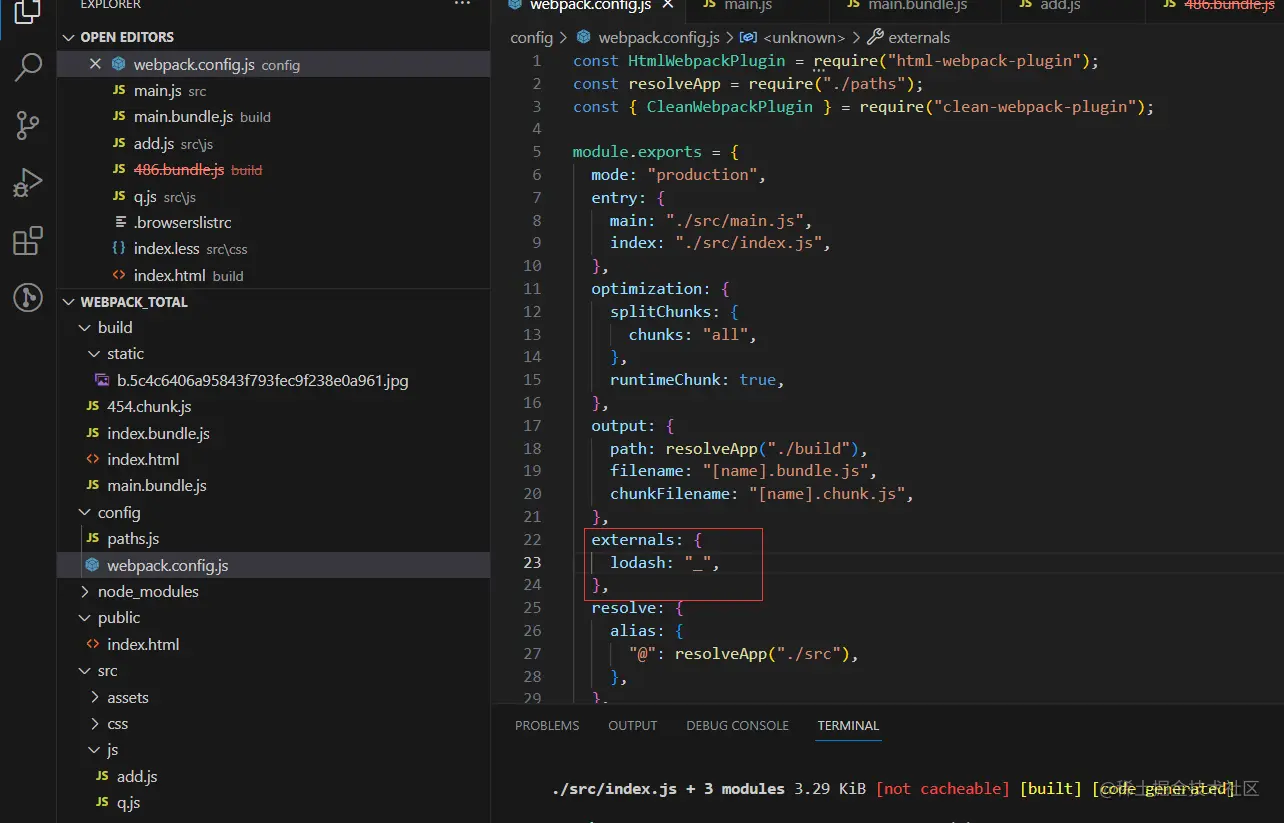Screen dimensions: 1284x823
Task: Click CleanWebpackPlugin on line 3
Action: coord(730,106)
